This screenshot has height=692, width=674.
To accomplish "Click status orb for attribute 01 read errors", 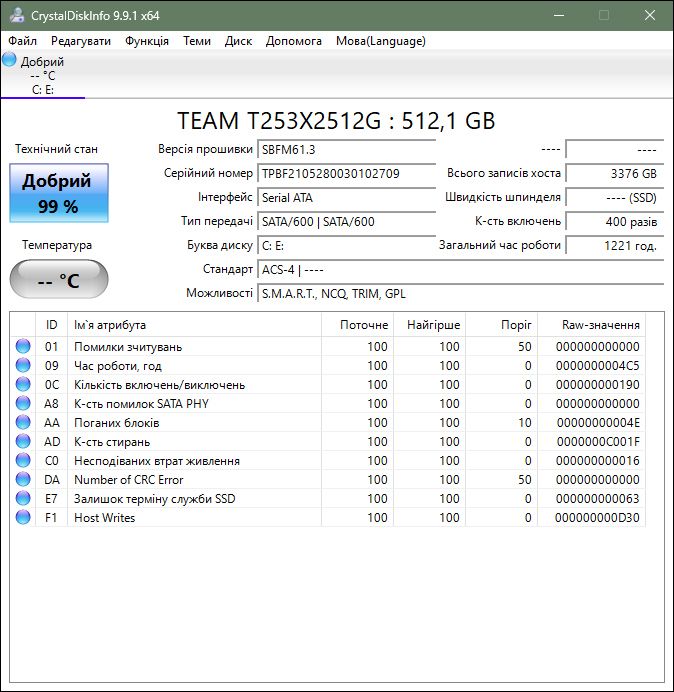I will (23, 346).
